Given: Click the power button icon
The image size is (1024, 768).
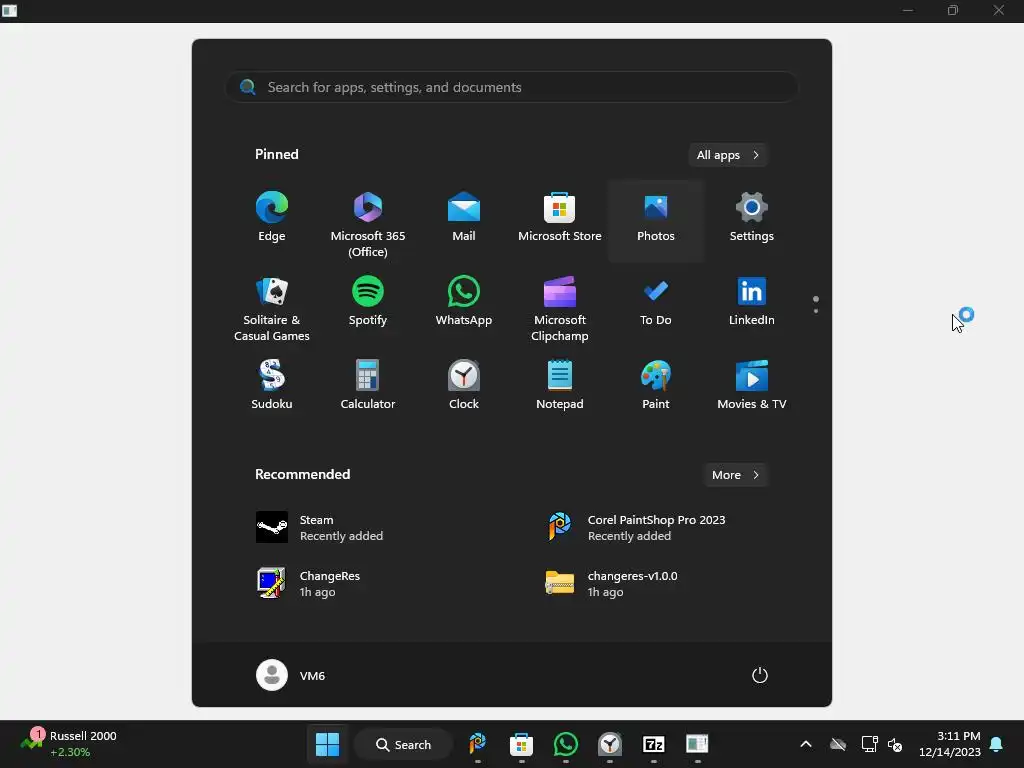Looking at the screenshot, I should coord(760,675).
